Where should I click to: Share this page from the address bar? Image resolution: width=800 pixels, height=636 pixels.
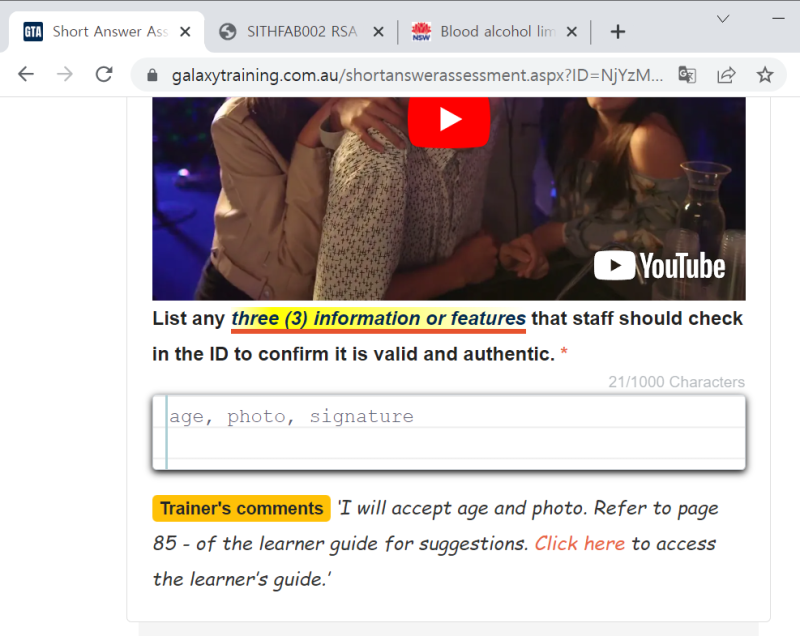point(726,75)
